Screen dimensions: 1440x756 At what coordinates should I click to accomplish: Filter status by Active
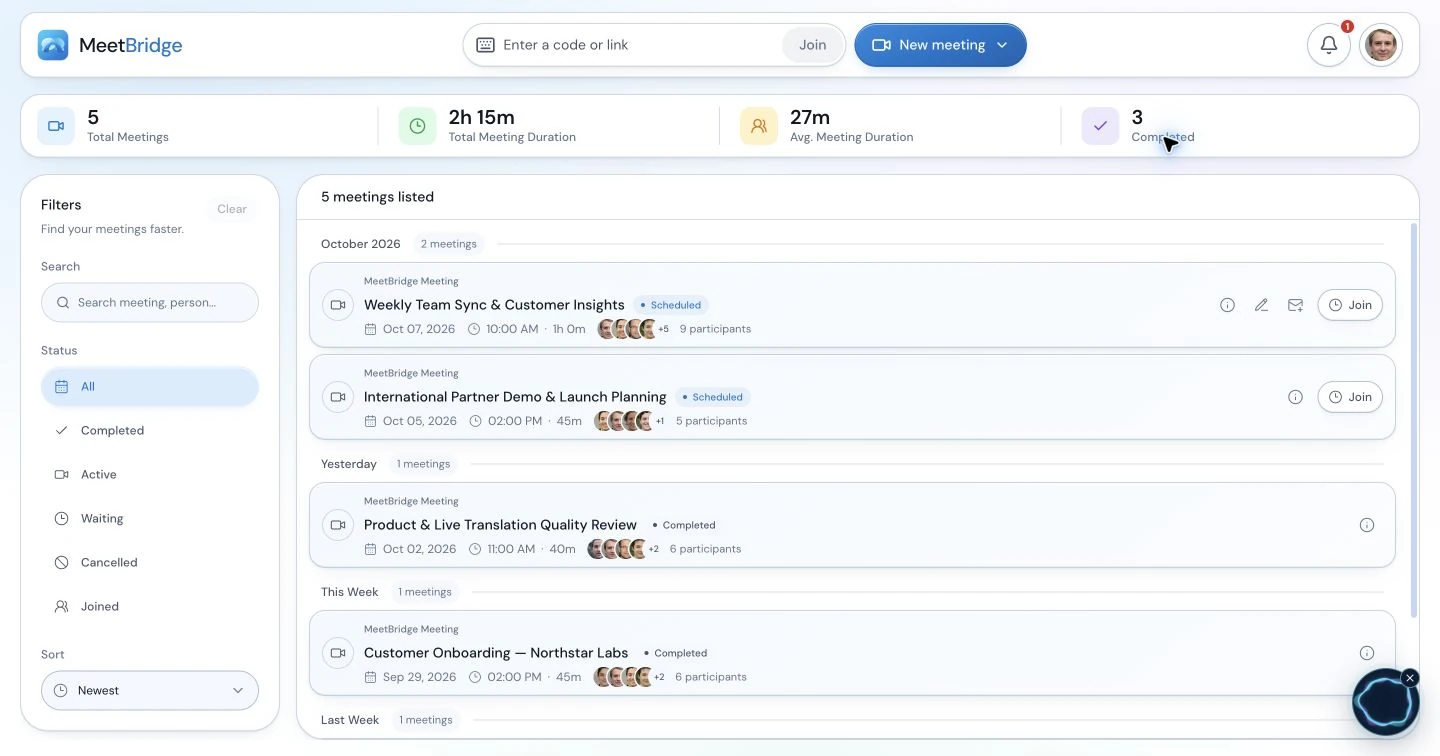(x=150, y=475)
